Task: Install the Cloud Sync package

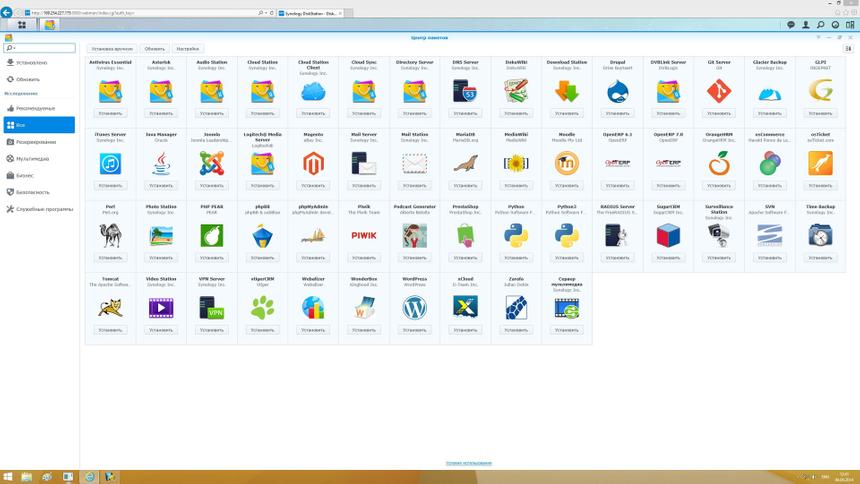Action: [364, 114]
